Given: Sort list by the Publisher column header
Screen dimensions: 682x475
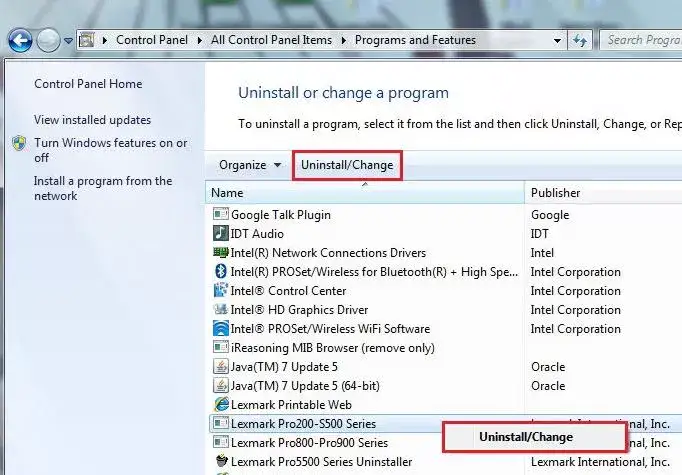Looking at the screenshot, I should (604, 193).
